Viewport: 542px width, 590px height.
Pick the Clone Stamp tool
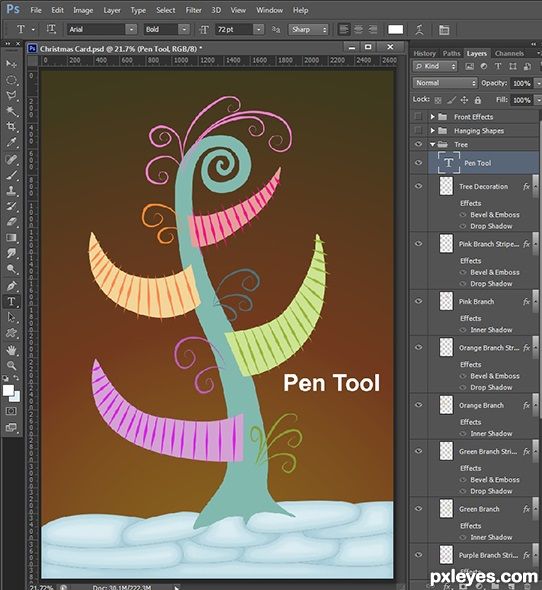point(11,190)
